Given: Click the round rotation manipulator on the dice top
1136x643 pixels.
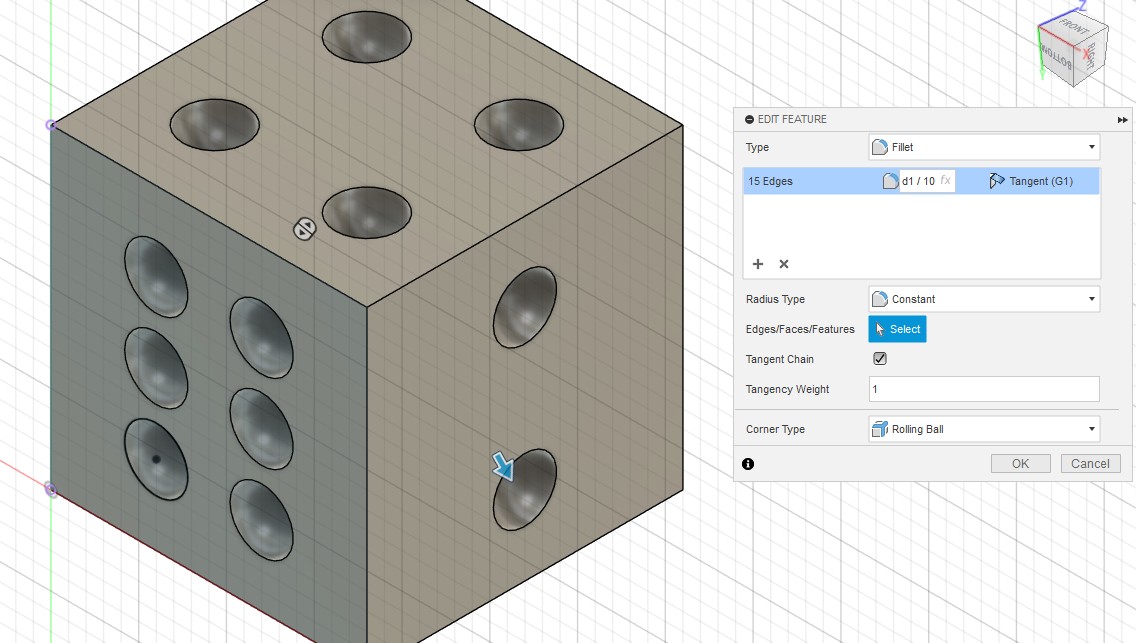Looking at the screenshot, I should [305, 229].
